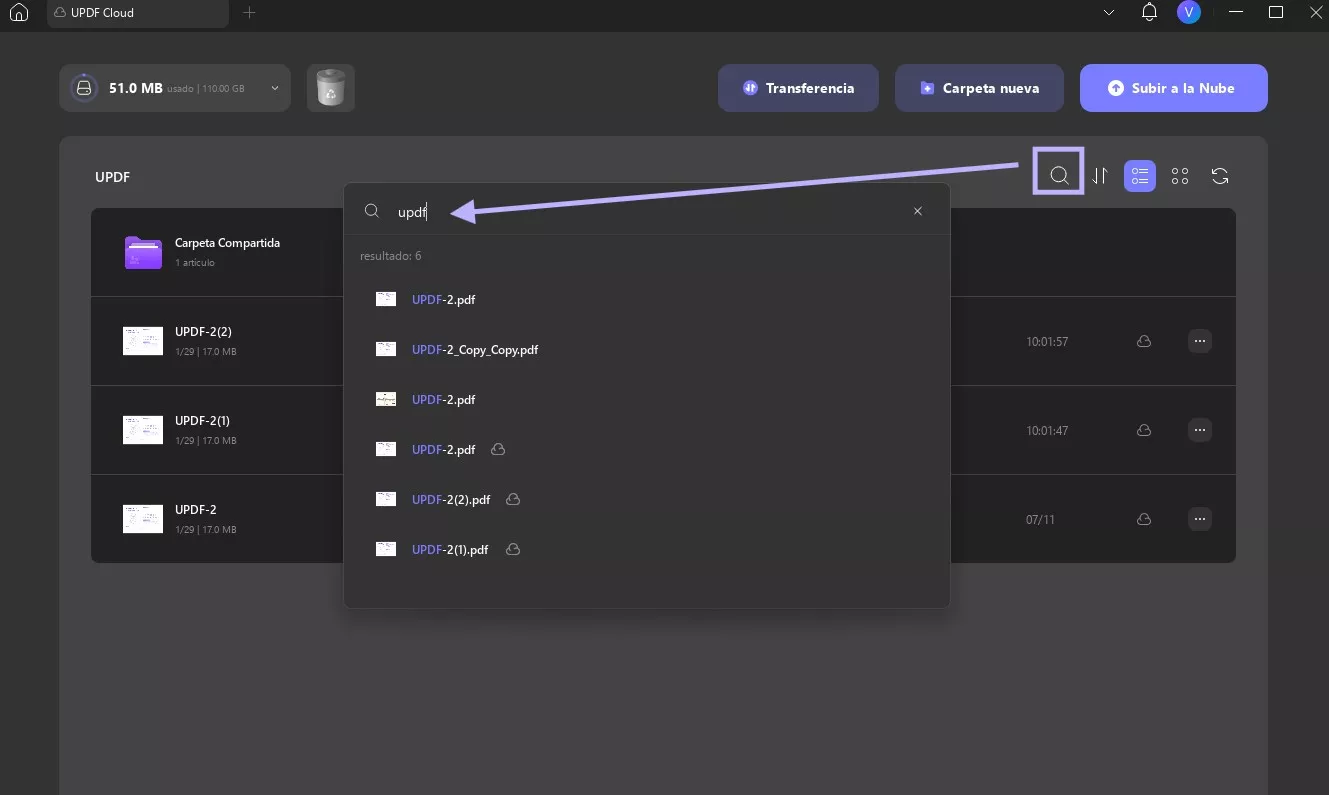Click the cloud icon beside UPDF-2.pdf result
Image resolution: width=1329 pixels, height=795 pixels.
pyautogui.click(x=498, y=449)
